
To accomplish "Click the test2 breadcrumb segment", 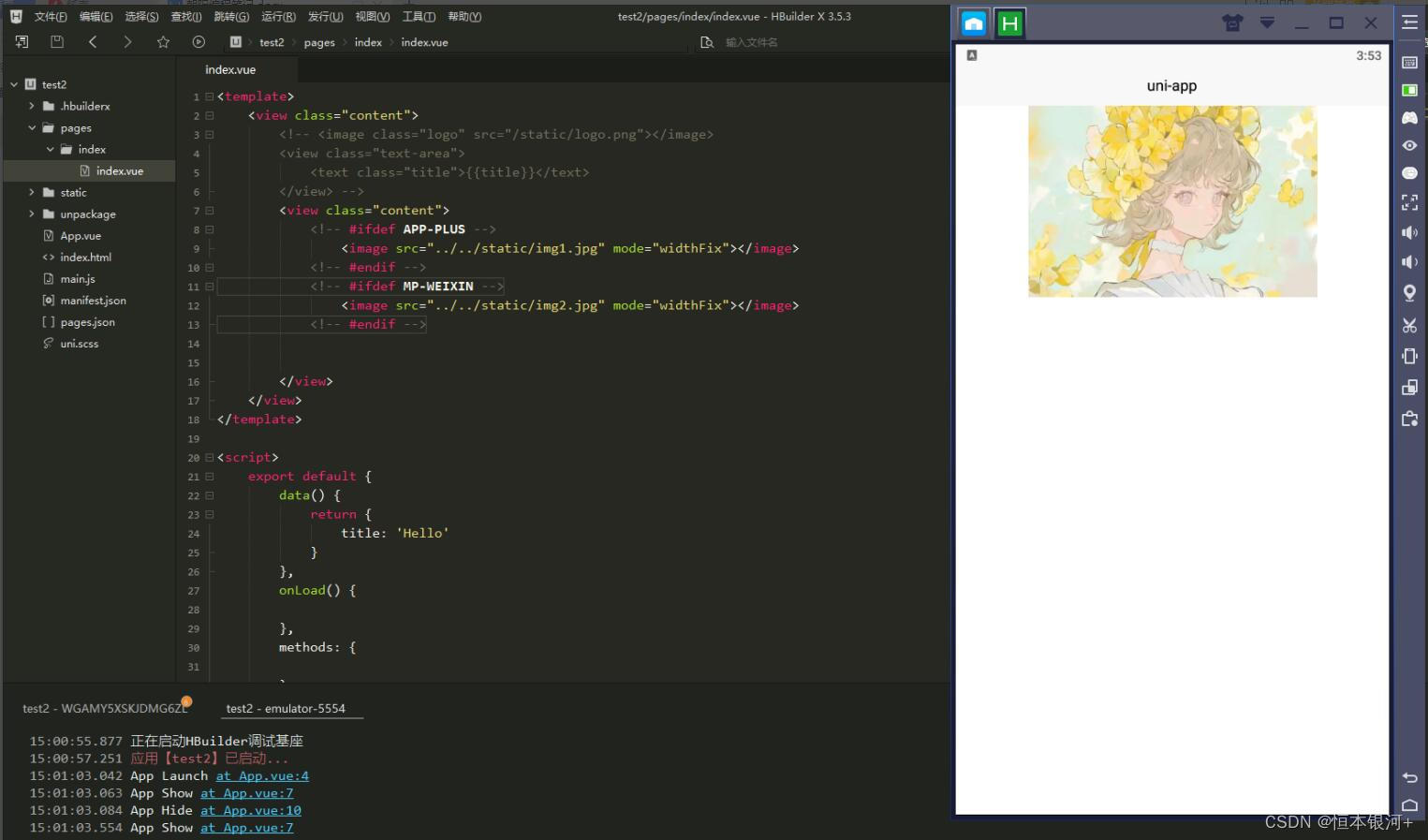I will tap(272, 43).
